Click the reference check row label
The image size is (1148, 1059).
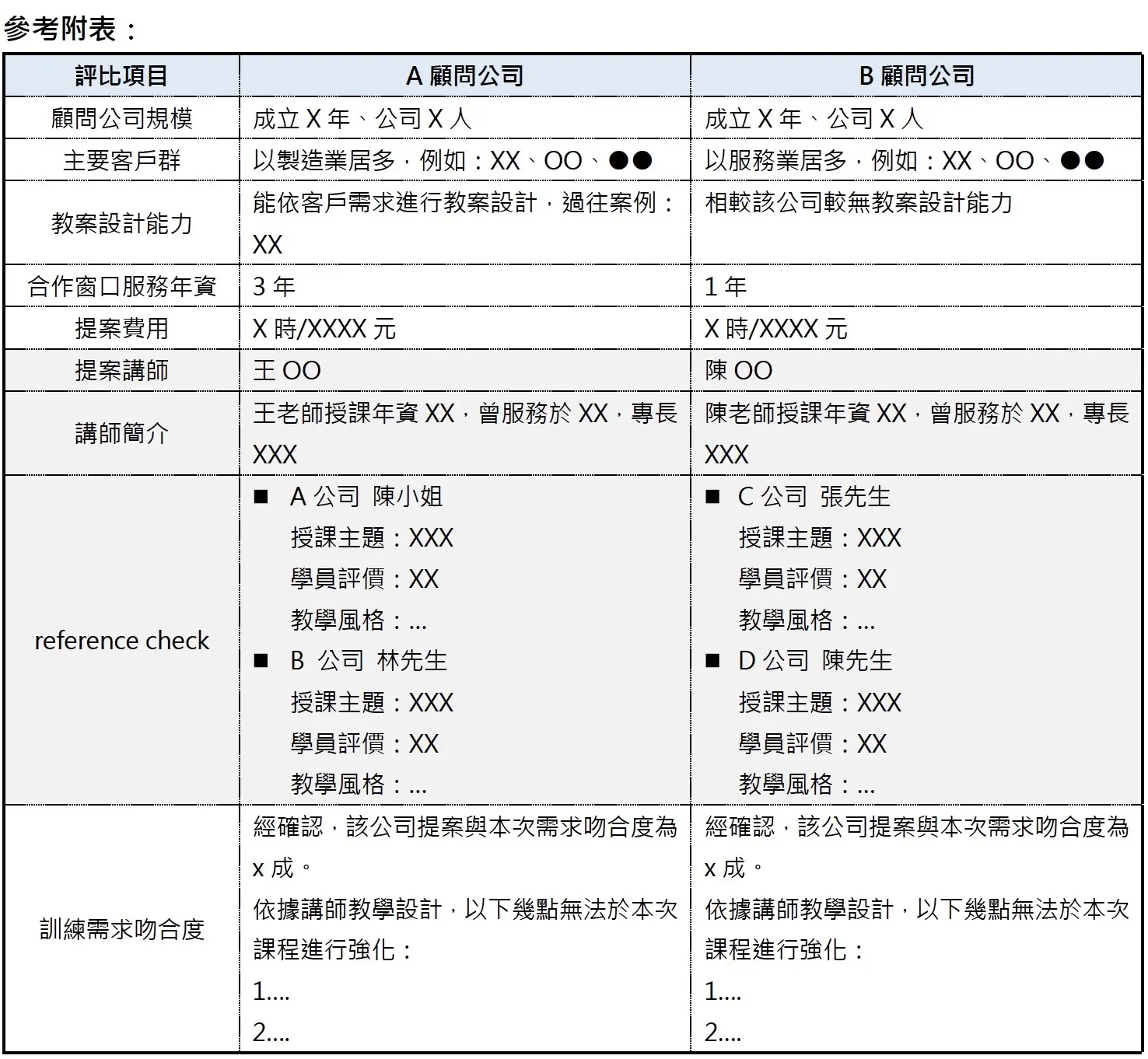click(122, 640)
